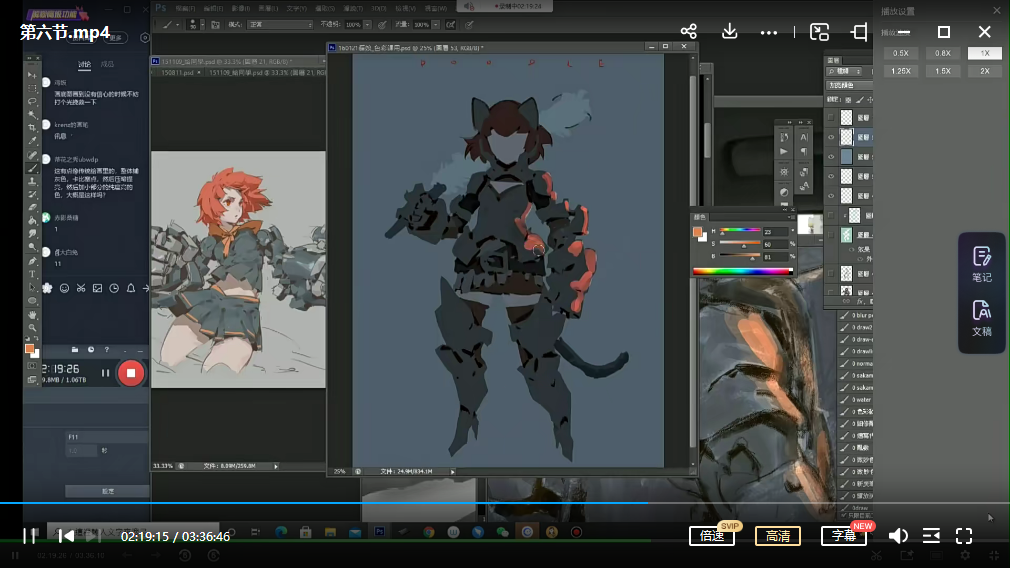The height and width of the screenshot is (568, 1010).
Task: Open the 笔记 notes panel
Action: [982, 264]
